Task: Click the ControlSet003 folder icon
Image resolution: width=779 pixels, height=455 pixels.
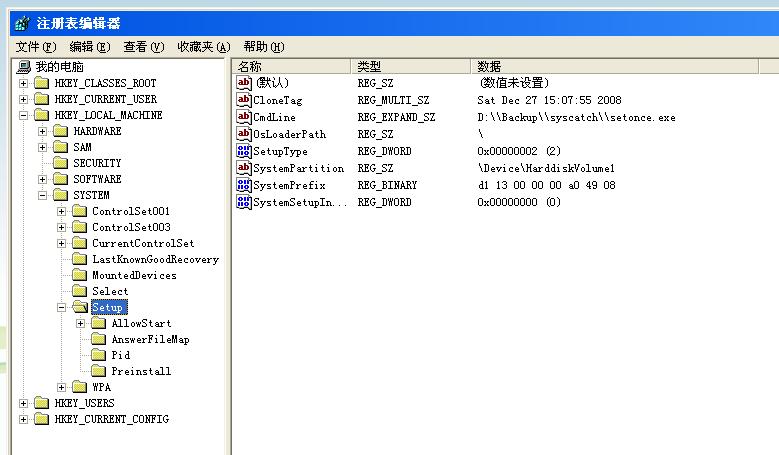Action: (79, 227)
